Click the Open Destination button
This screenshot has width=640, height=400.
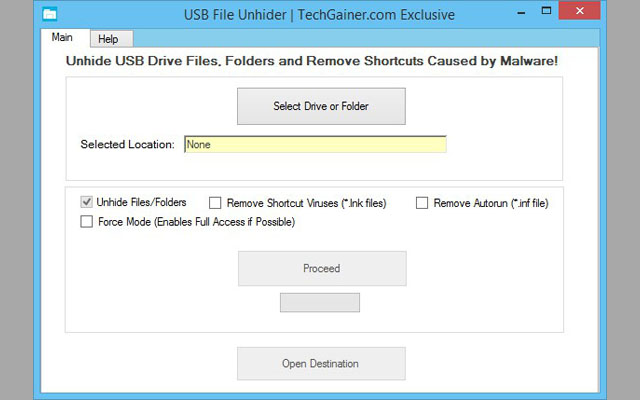click(x=321, y=364)
